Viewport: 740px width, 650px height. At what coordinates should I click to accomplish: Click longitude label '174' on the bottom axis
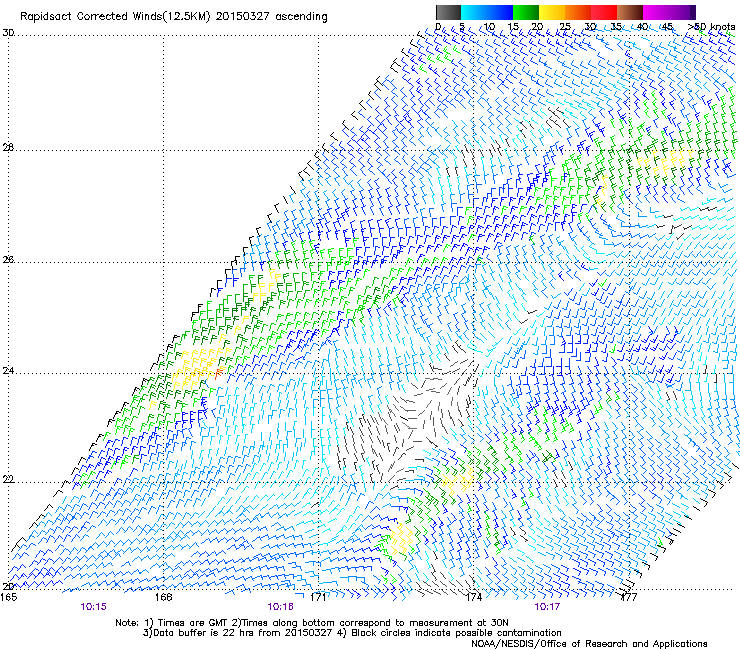473,597
